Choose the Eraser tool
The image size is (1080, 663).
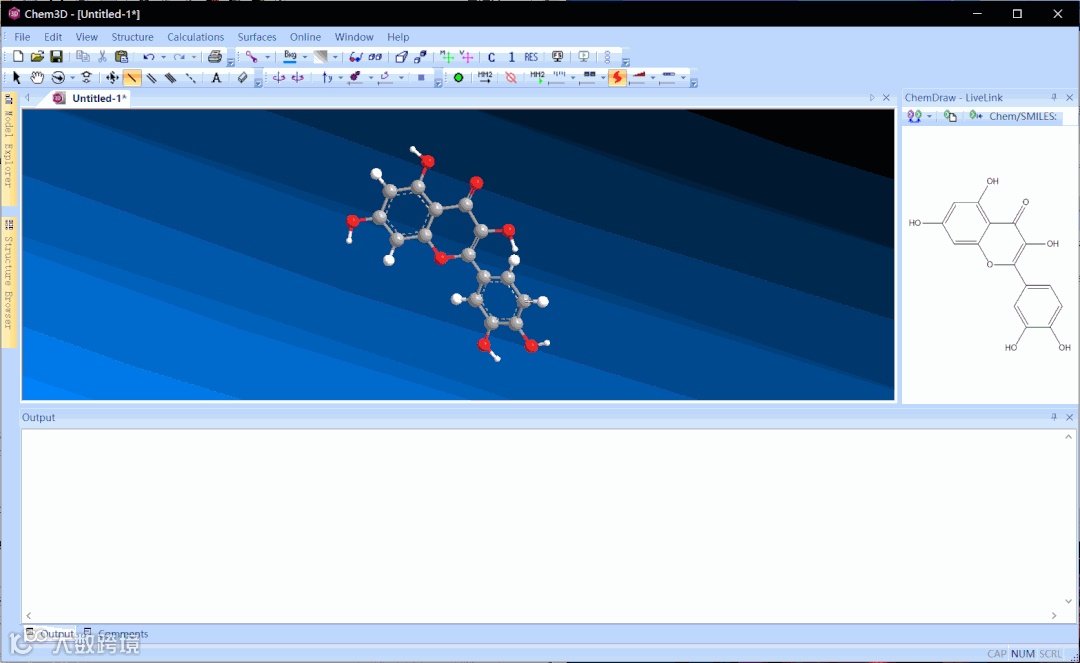coord(242,78)
